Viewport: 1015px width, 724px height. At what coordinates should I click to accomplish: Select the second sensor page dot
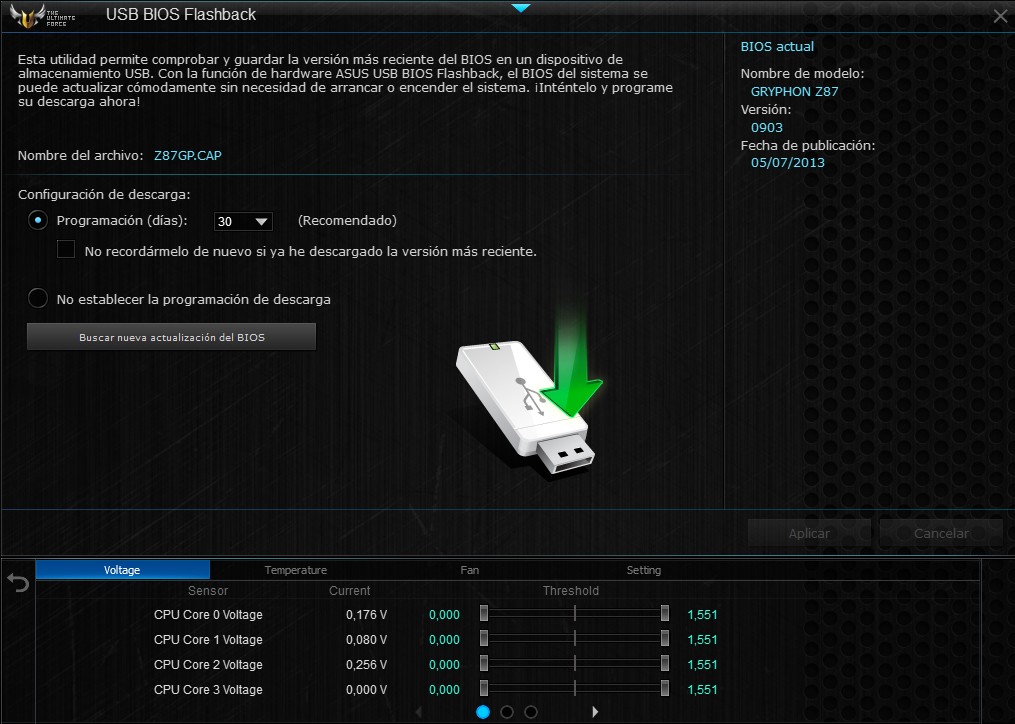point(507,712)
